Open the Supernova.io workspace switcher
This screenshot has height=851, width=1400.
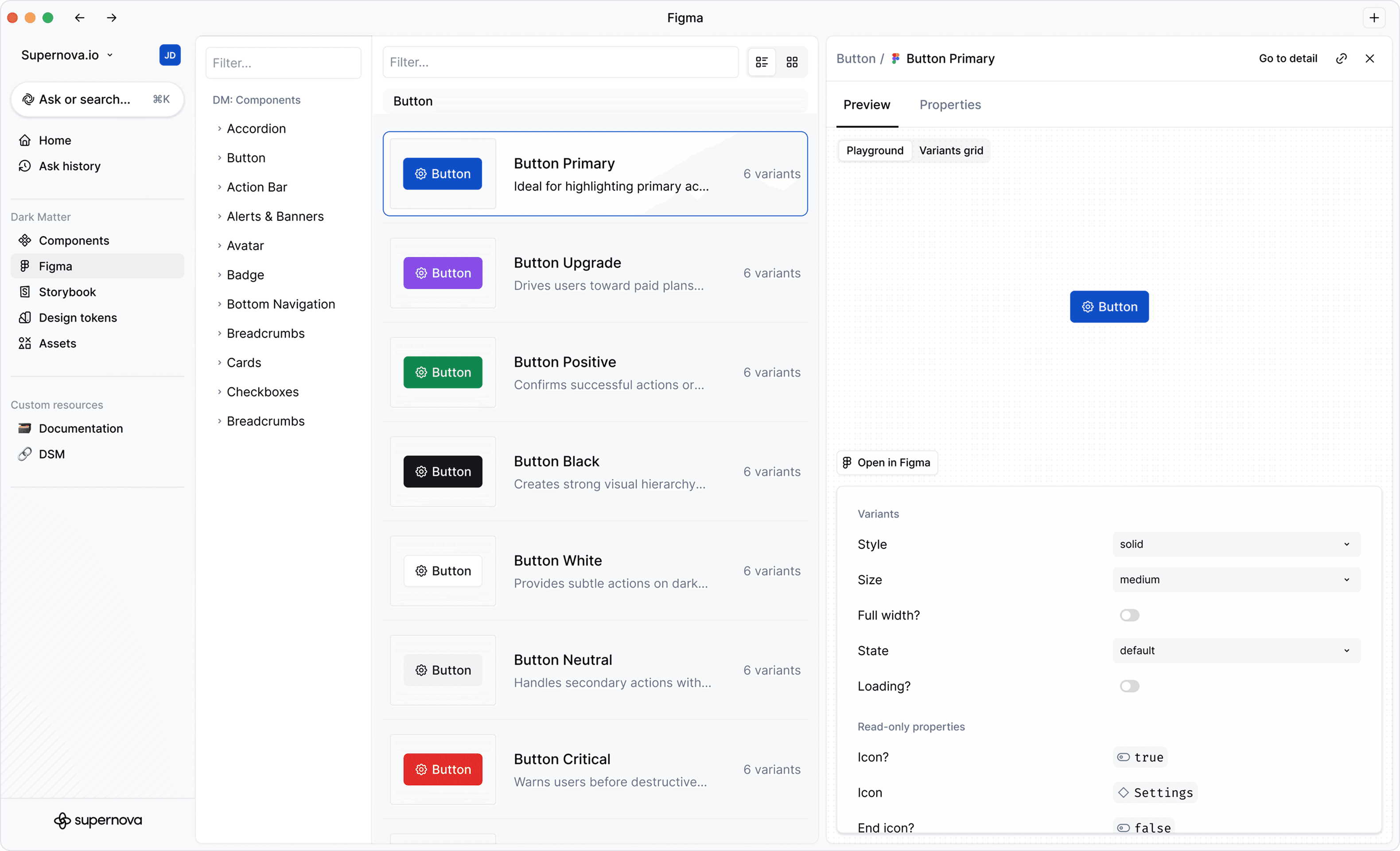67,55
